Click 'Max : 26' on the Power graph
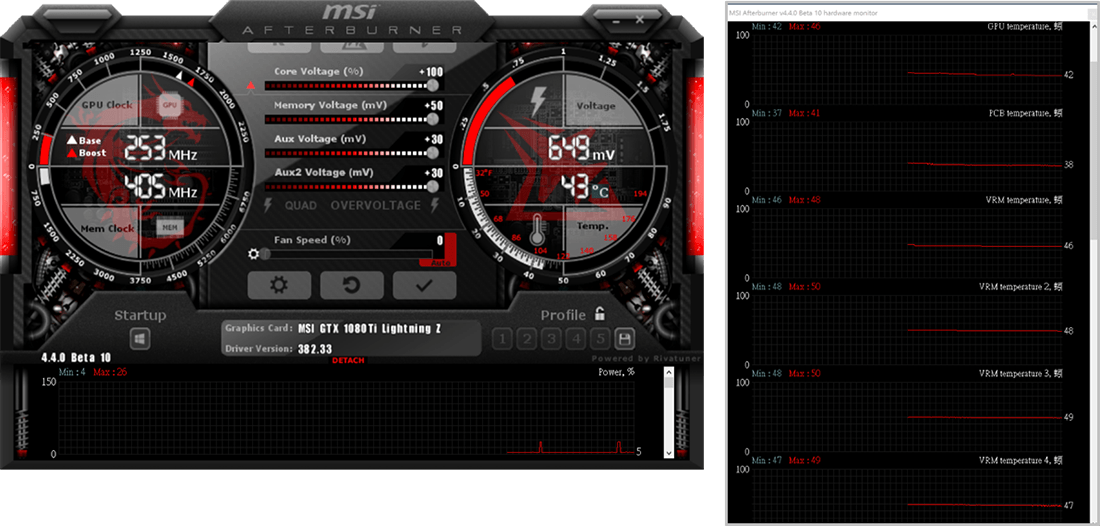The width and height of the screenshot is (1100, 526). [110, 372]
